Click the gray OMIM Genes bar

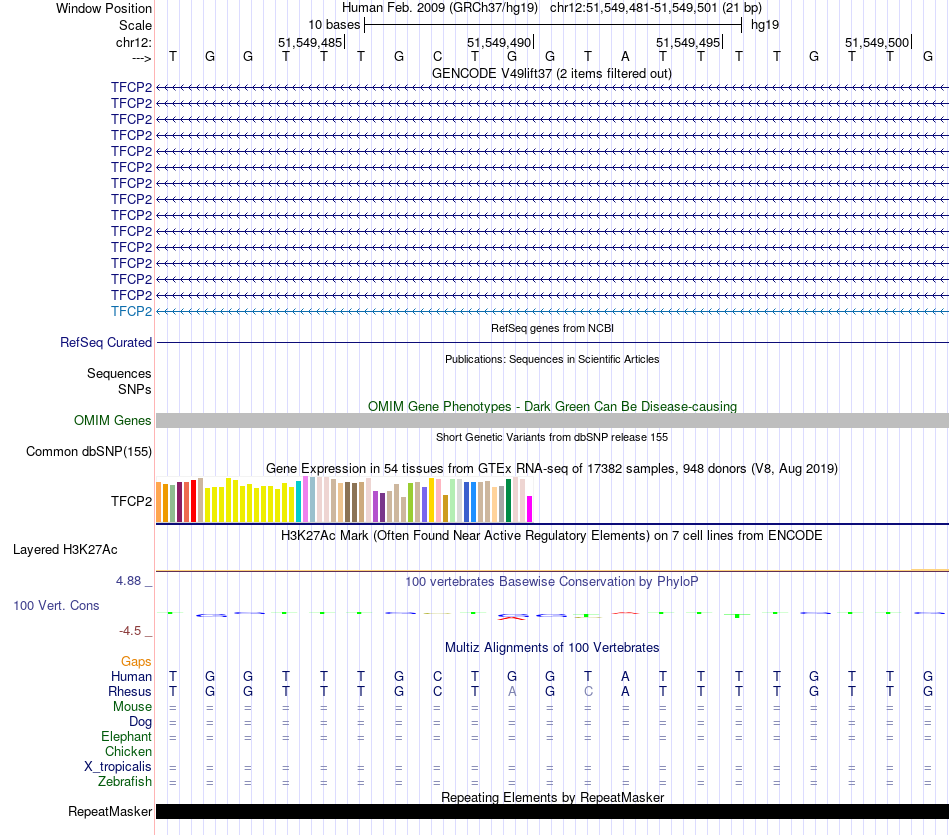click(552, 421)
